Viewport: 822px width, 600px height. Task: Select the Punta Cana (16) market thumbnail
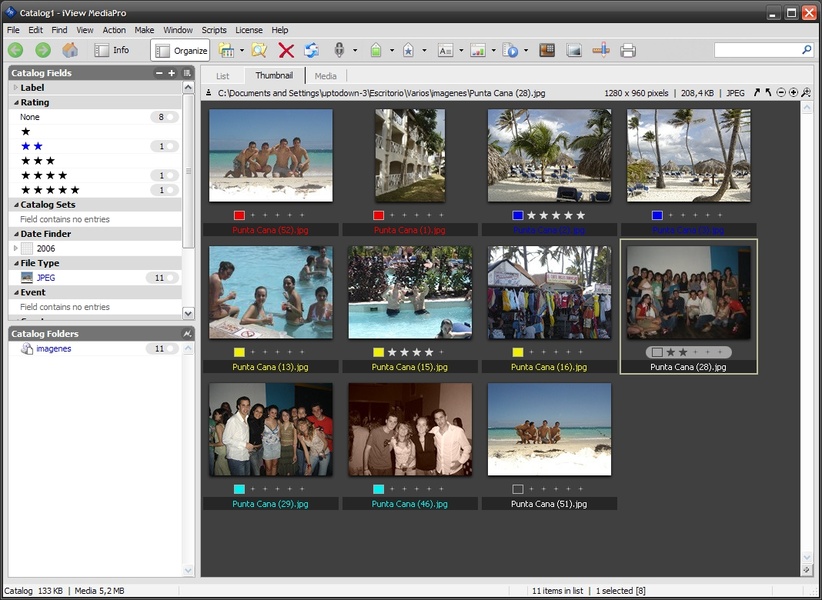coord(549,292)
